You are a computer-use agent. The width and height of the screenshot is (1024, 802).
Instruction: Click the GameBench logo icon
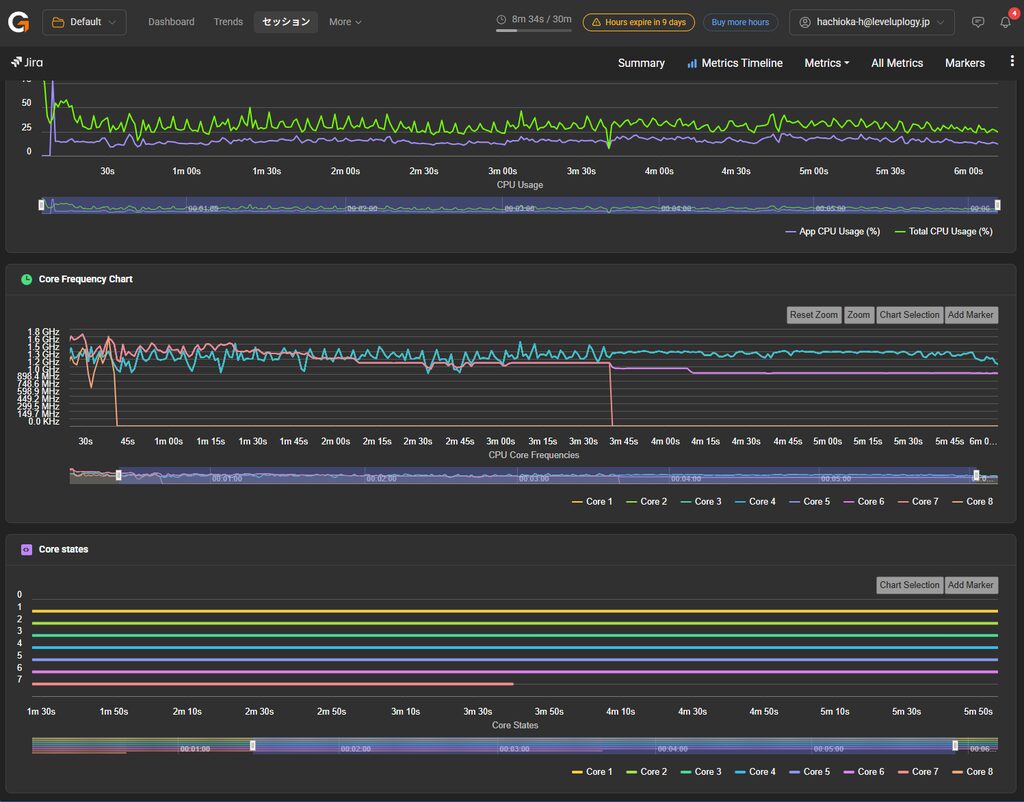tap(18, 22)
